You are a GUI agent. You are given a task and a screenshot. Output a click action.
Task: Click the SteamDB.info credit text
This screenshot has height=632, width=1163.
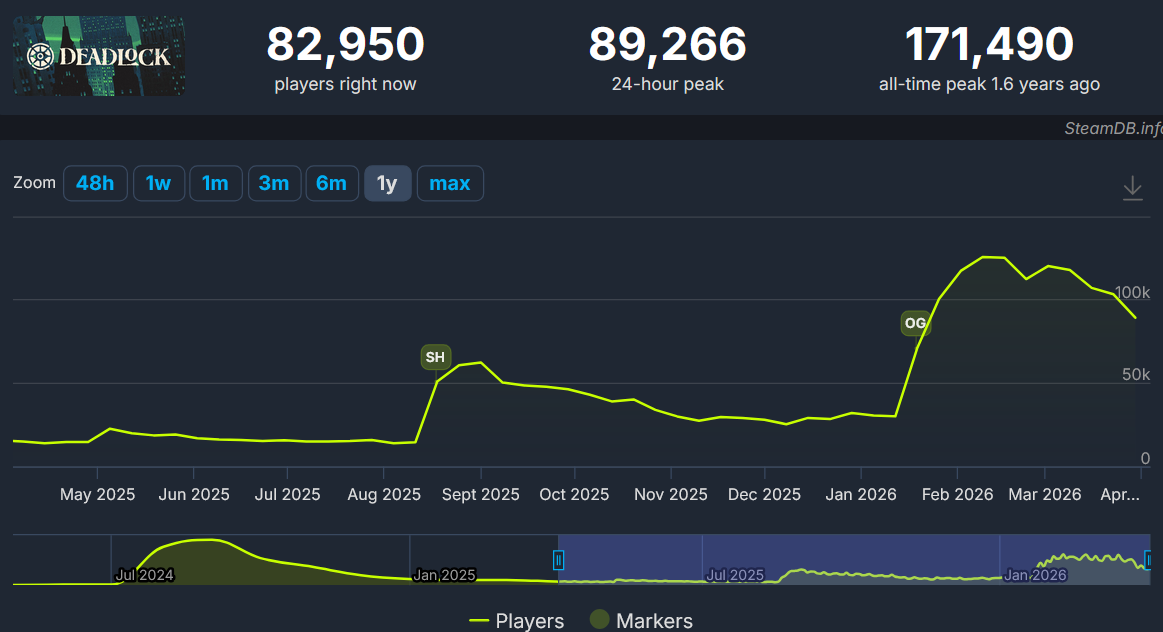[1113, 128]
